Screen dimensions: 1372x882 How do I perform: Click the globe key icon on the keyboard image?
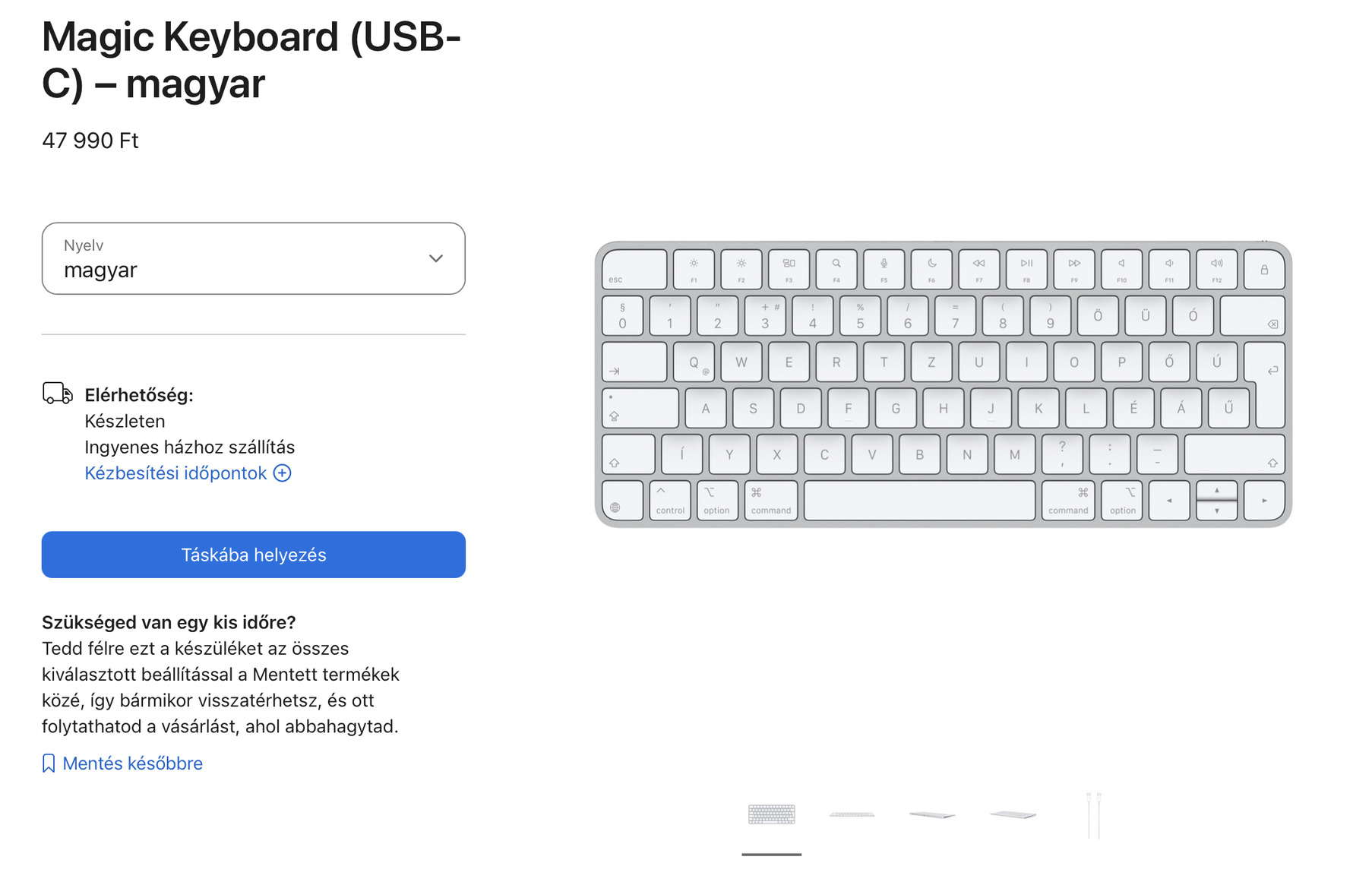coord(615,507)
